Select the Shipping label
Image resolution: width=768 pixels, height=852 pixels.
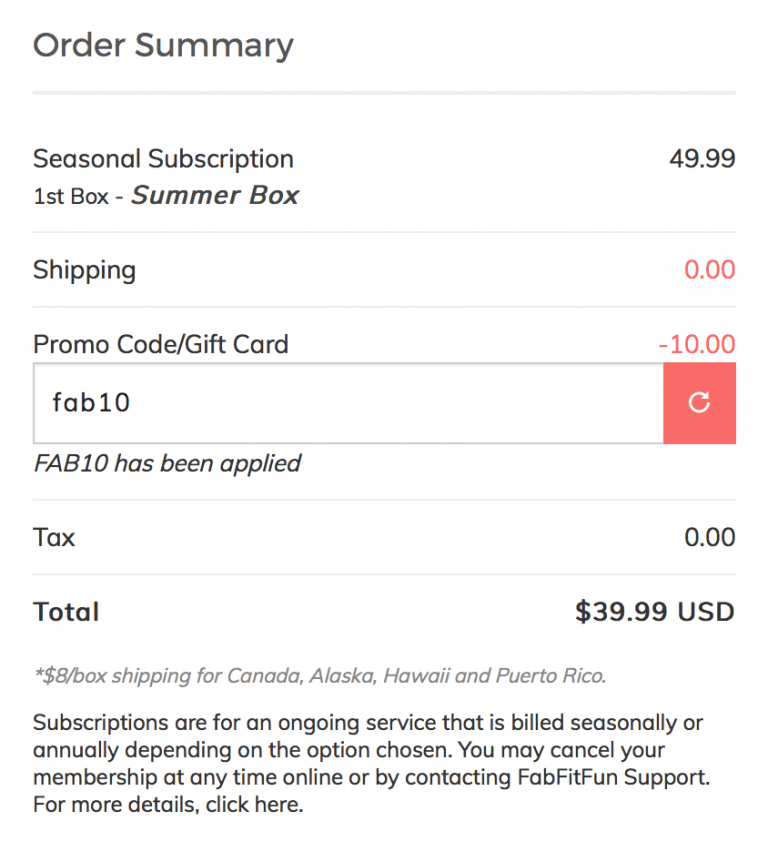[x=84, y=270]
